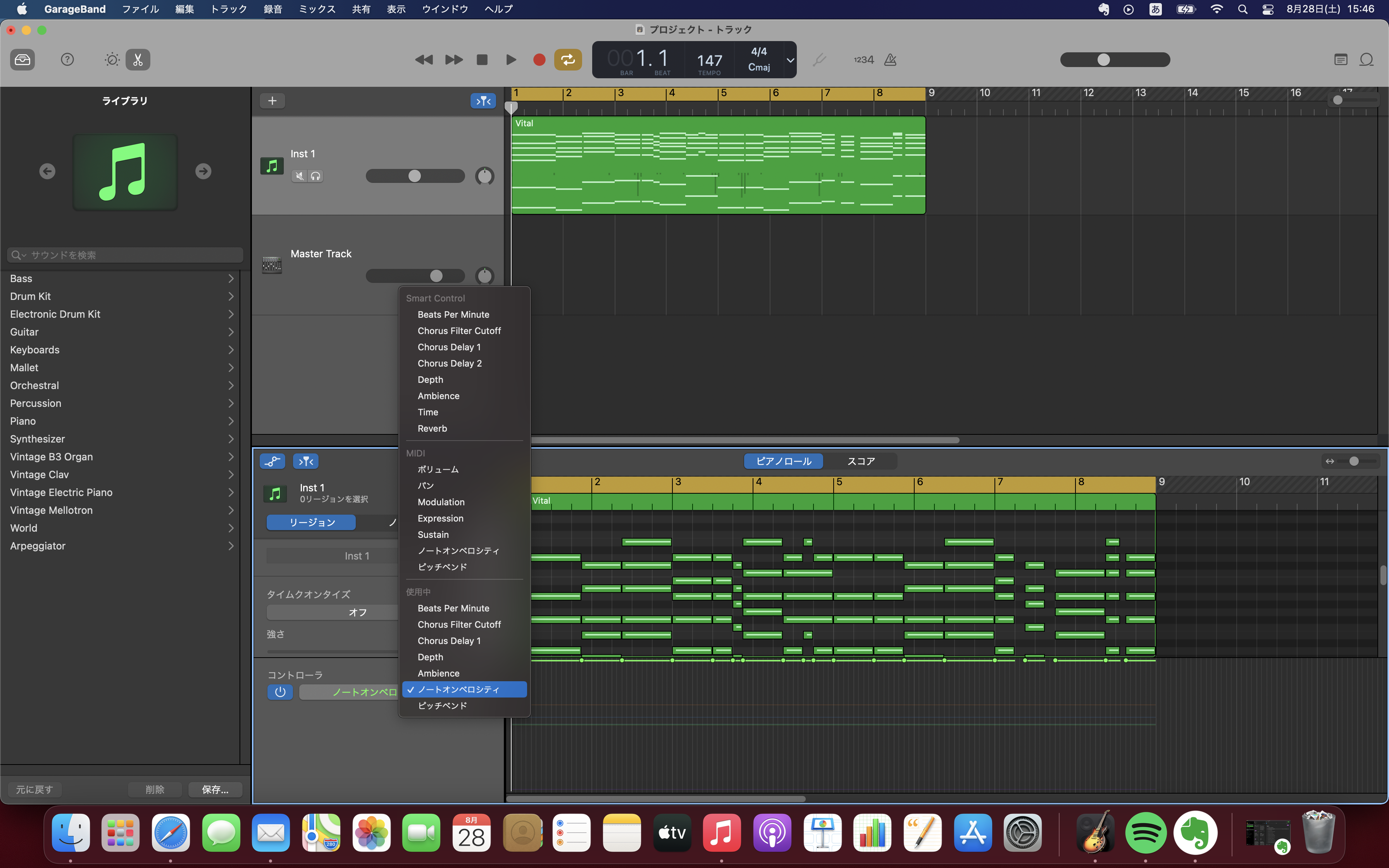This screenshot has height=868, width=1389.
Task: Open the scissors Editors icon
Action: 138,60
